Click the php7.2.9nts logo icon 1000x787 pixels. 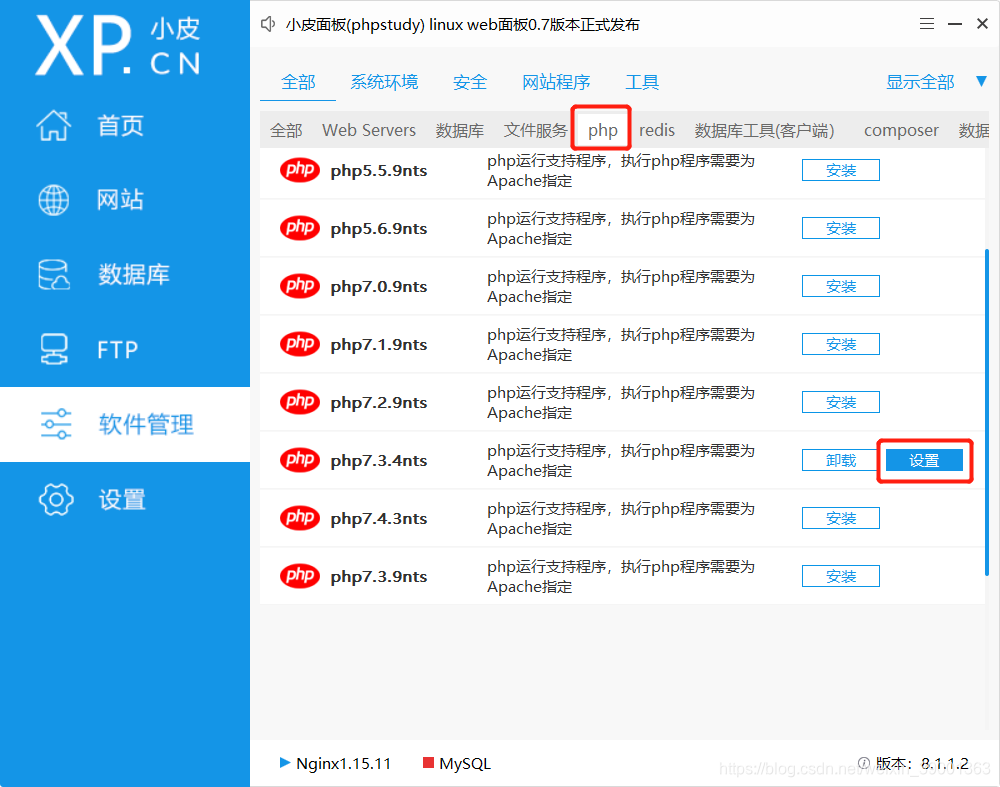click(x=300, y=402)
